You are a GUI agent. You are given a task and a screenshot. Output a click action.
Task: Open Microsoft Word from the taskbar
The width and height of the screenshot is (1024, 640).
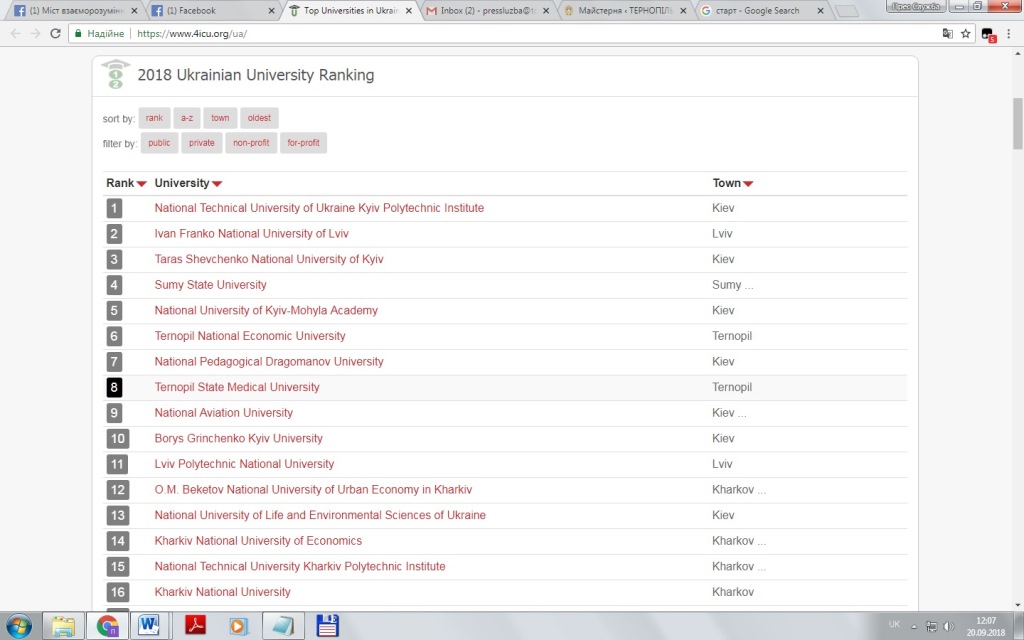[151, 626]
